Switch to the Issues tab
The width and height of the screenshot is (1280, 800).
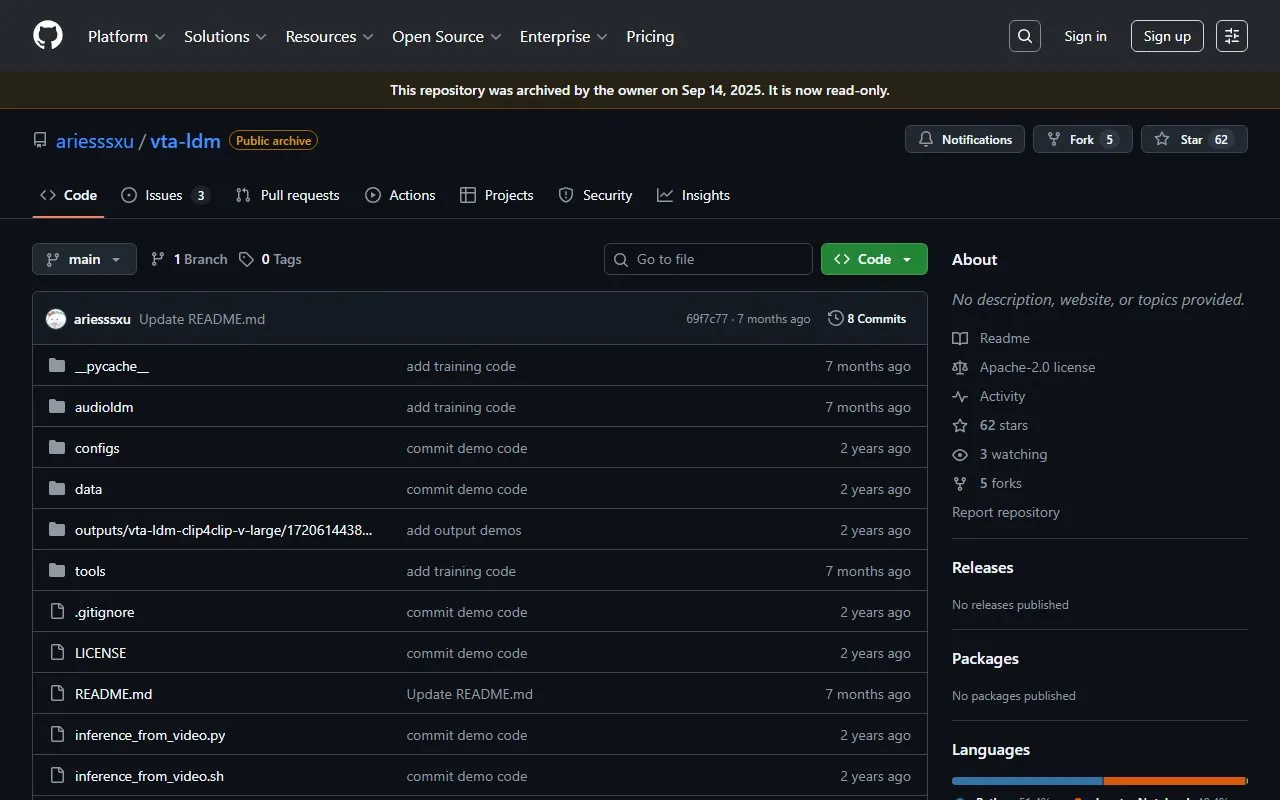(x=164, y=195)
